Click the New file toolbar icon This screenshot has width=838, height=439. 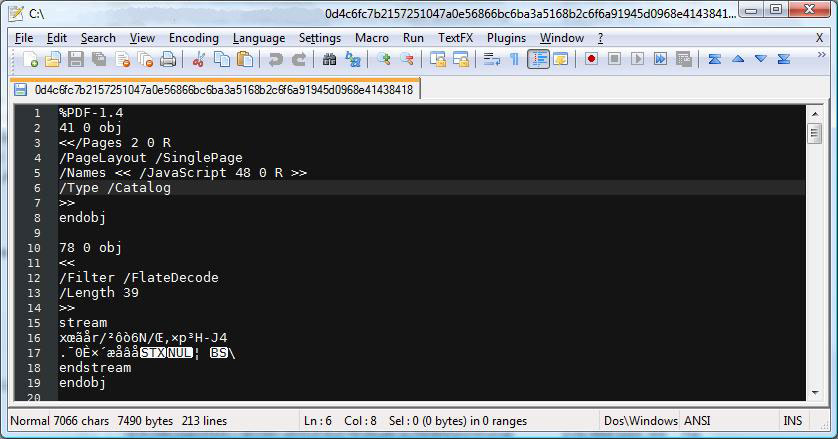pyautogui.click(x=30, y=60)
